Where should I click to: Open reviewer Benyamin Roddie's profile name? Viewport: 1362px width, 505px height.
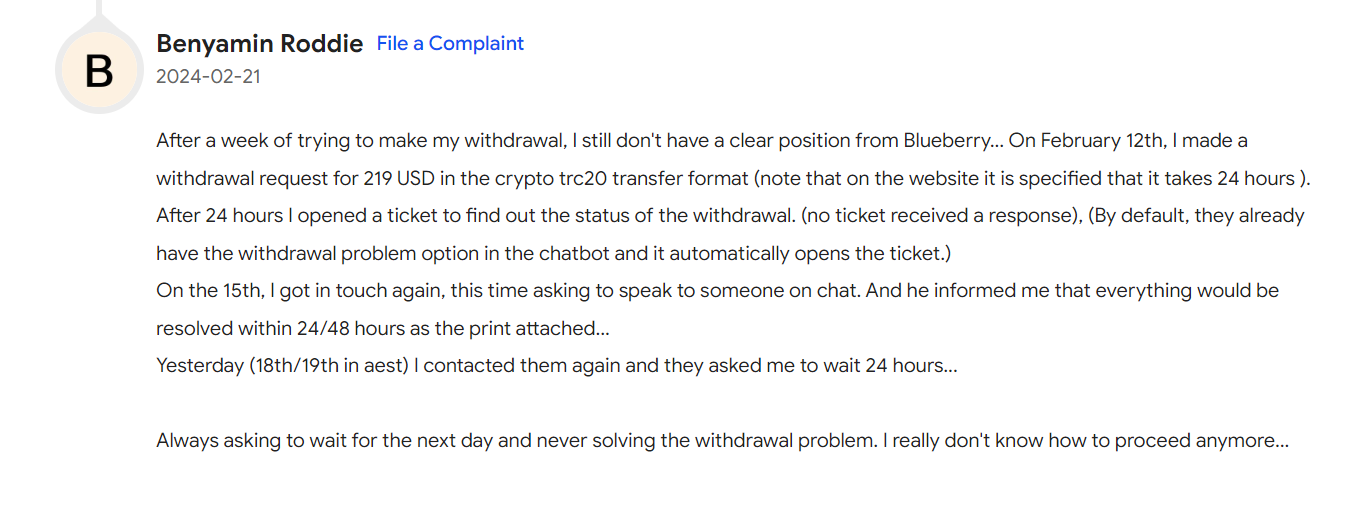pos(259,44)
